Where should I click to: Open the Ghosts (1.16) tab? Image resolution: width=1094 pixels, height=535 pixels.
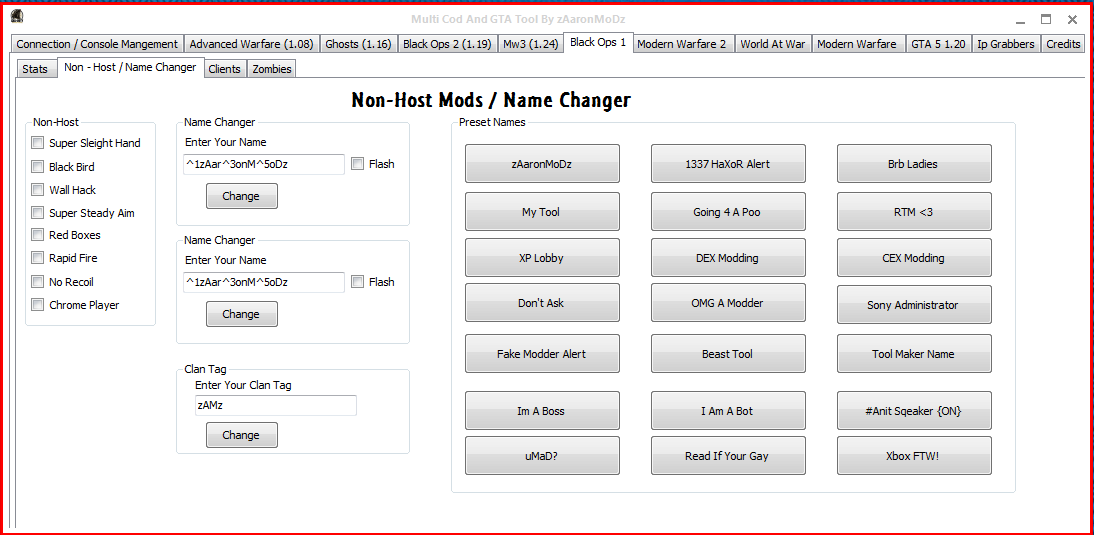pos(359,44)
